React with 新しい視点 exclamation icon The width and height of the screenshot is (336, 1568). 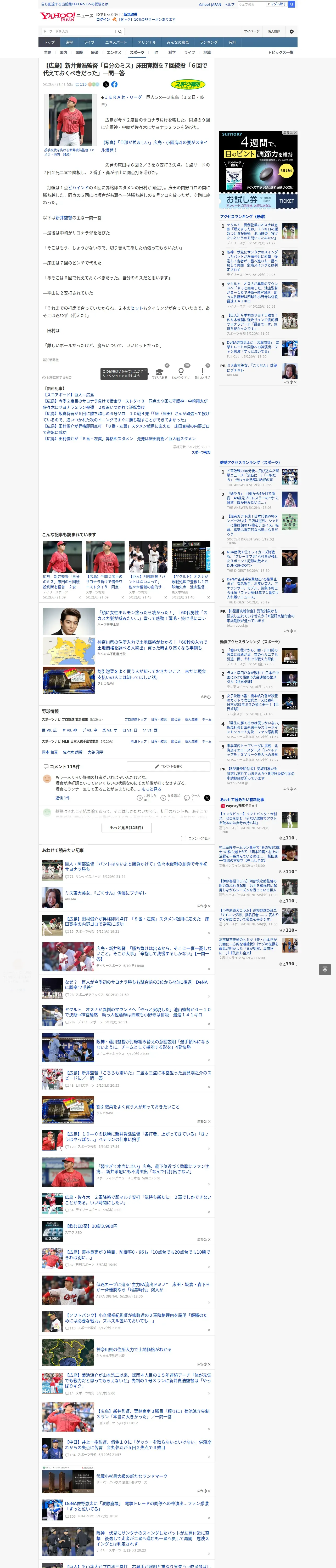[x=203, y=371]
